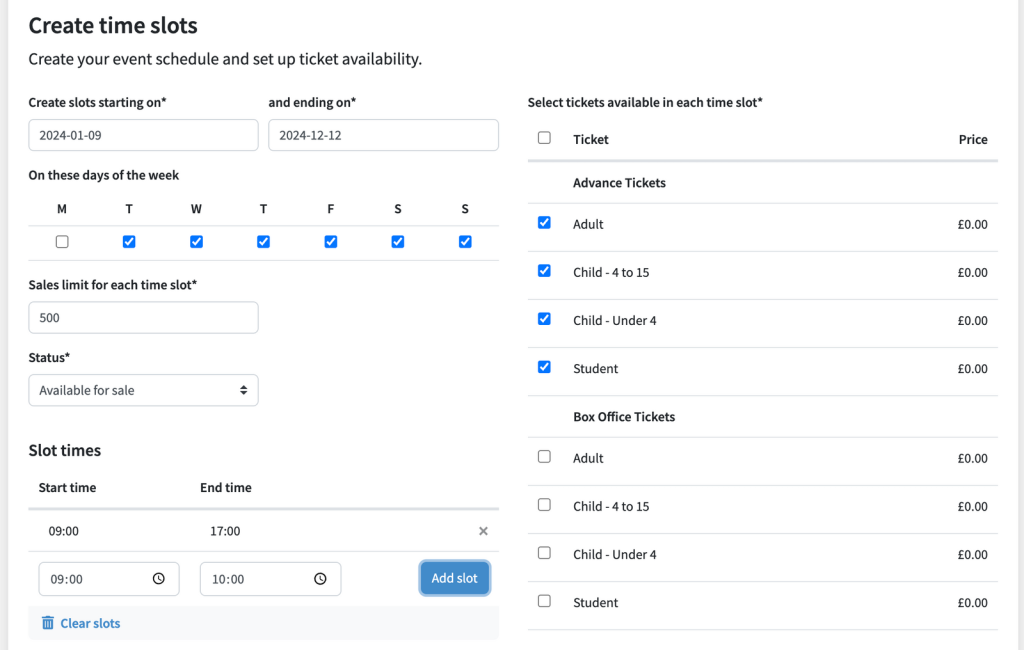The width and height of the screenshot is (1024, 650).
Task: Uncheck Advance Tickets Adult checkbox
Action: (544, 223)
